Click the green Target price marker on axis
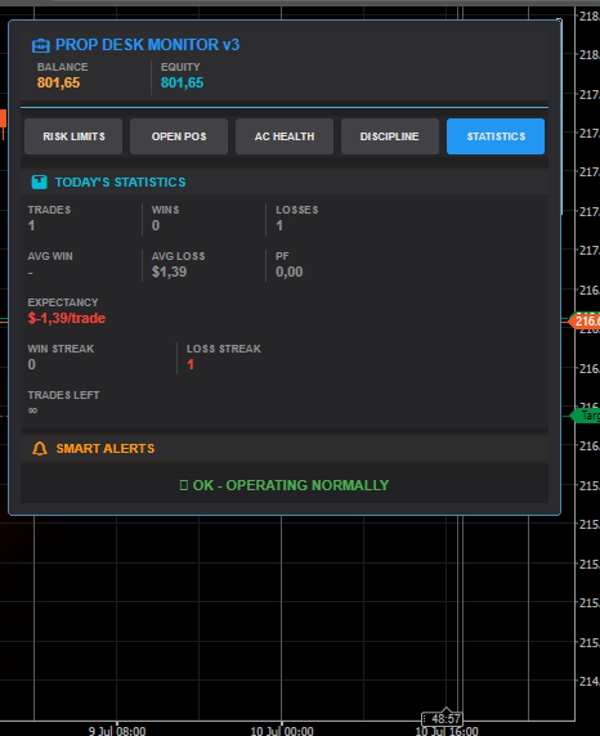Screen dimensions: 600x736 (585, 416)
